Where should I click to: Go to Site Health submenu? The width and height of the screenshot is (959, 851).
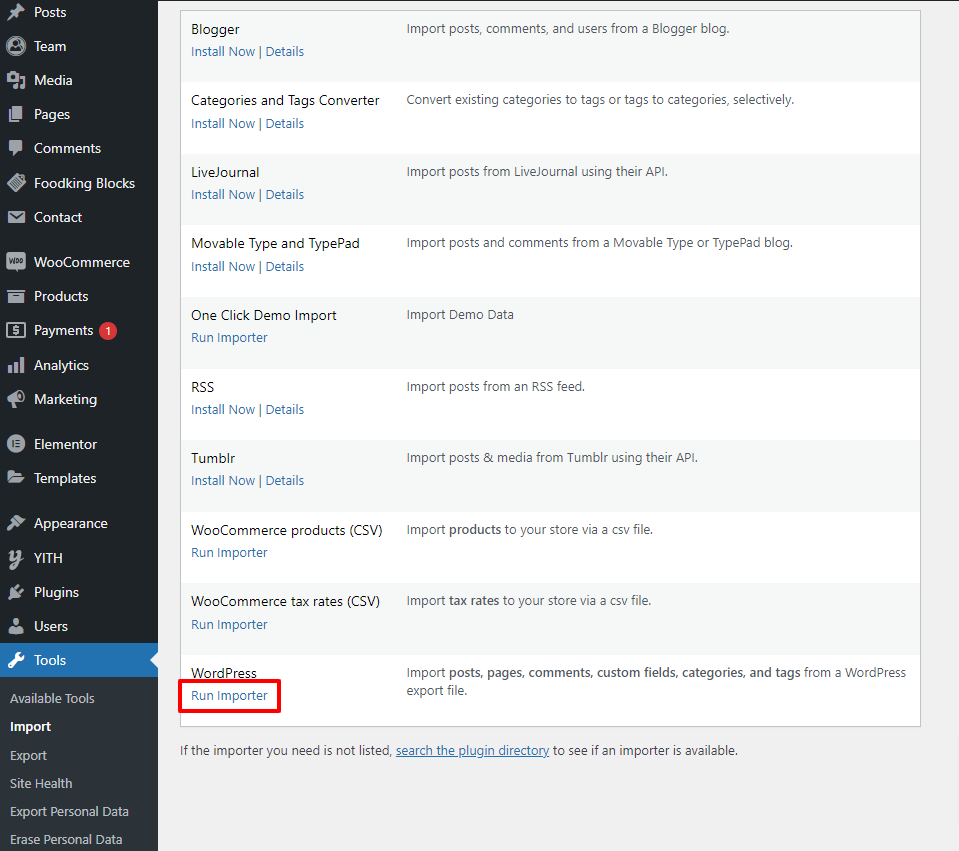click(41, 783)
